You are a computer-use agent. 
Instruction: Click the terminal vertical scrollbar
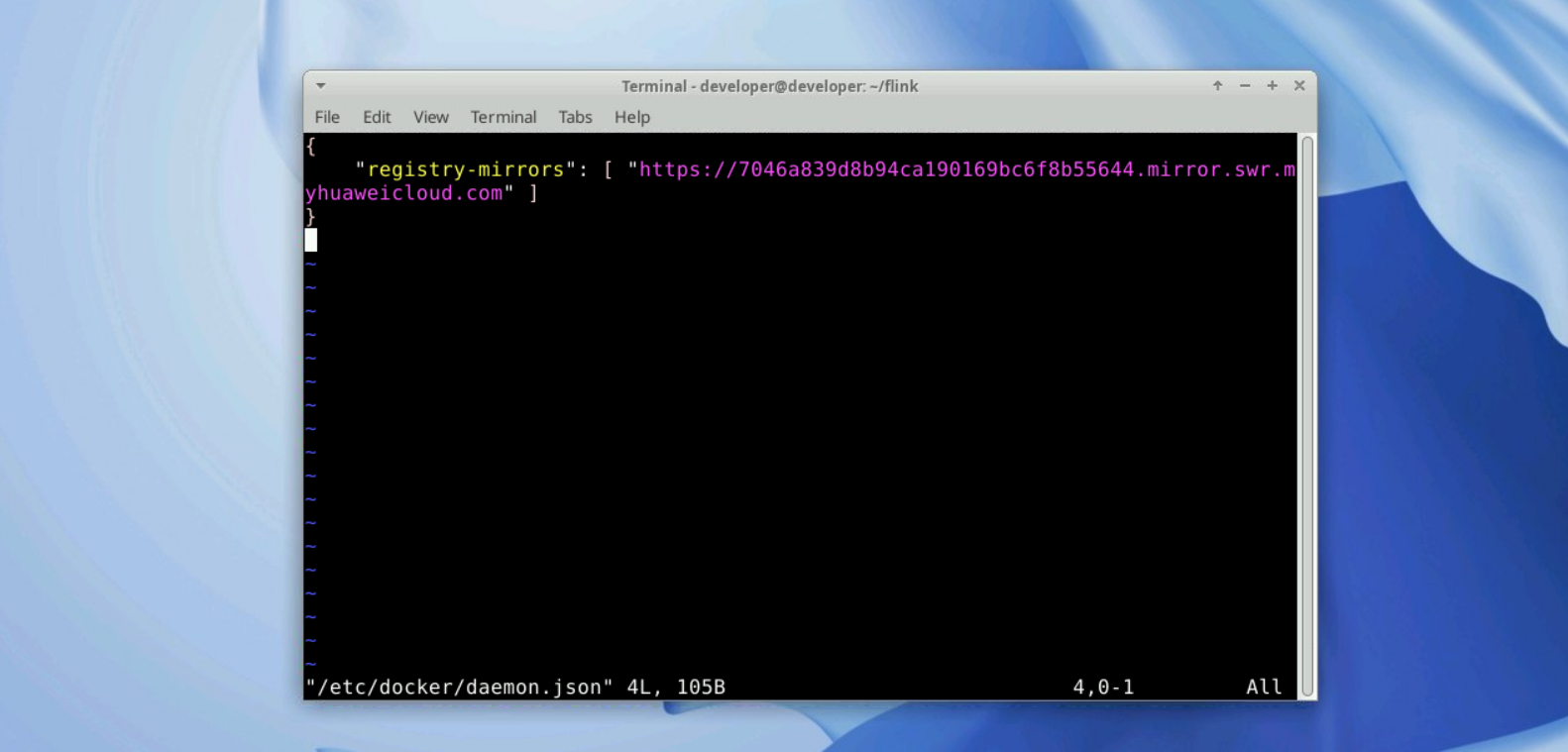pyautogui.click(x=1307, y=416)
